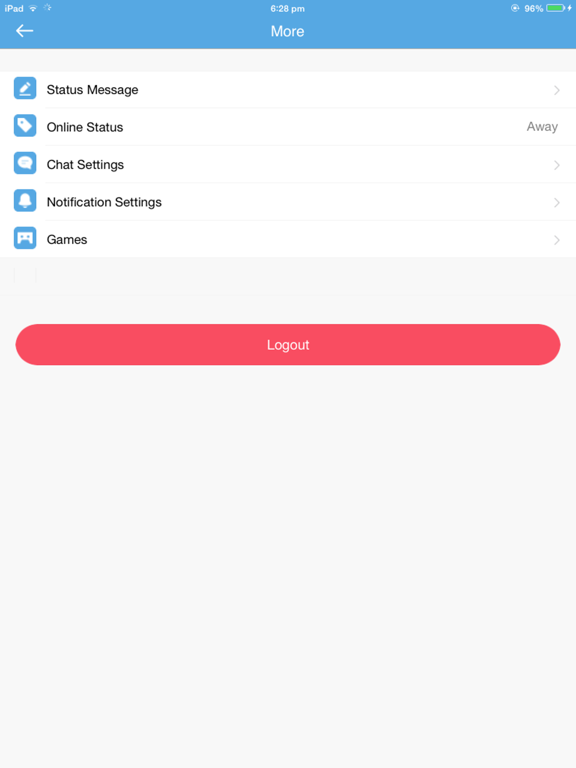Click the Notification Settings bell icon

(x=25, y=200)
